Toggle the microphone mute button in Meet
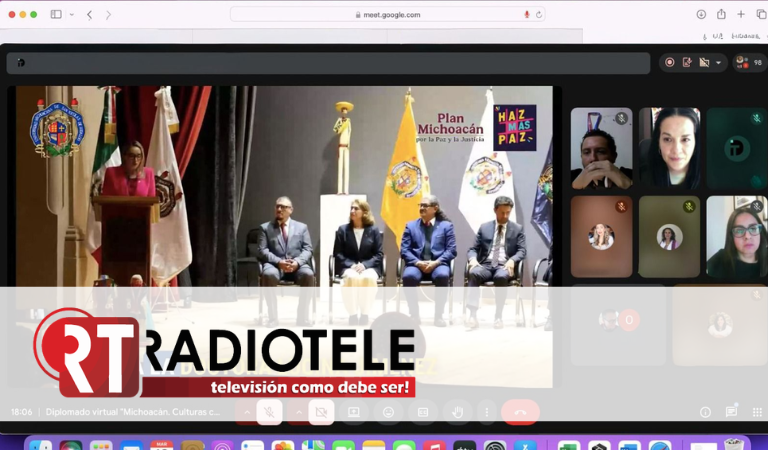 click(x=269, y=412)
